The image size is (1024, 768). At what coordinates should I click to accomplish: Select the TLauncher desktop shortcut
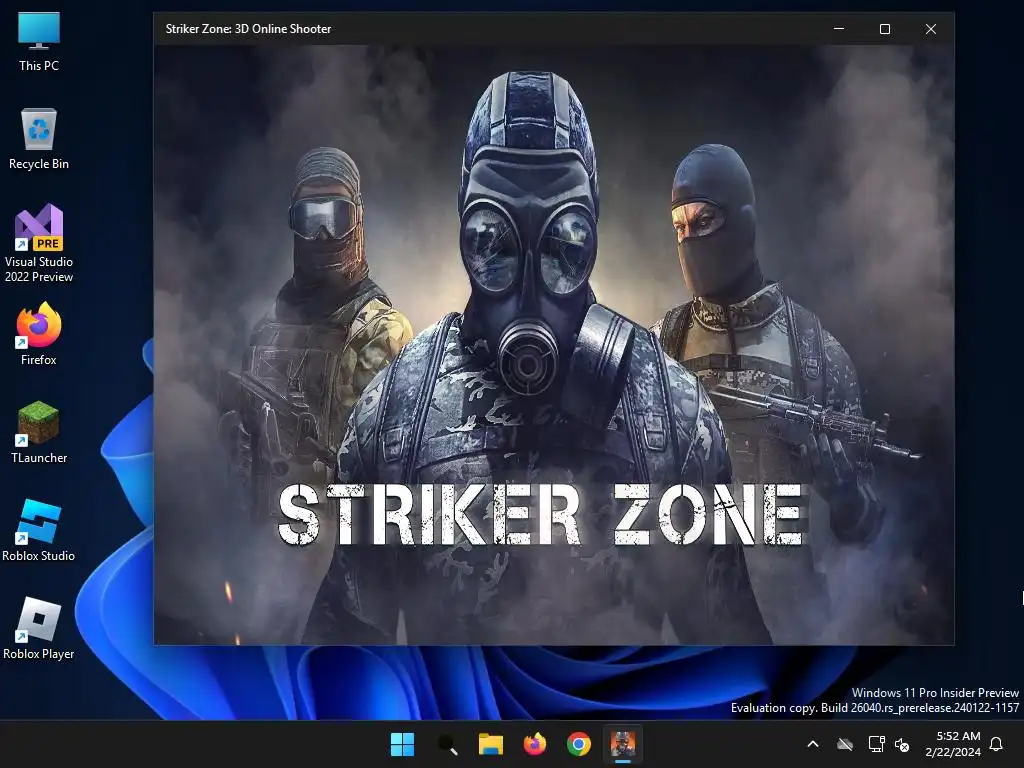pos(39,432)
